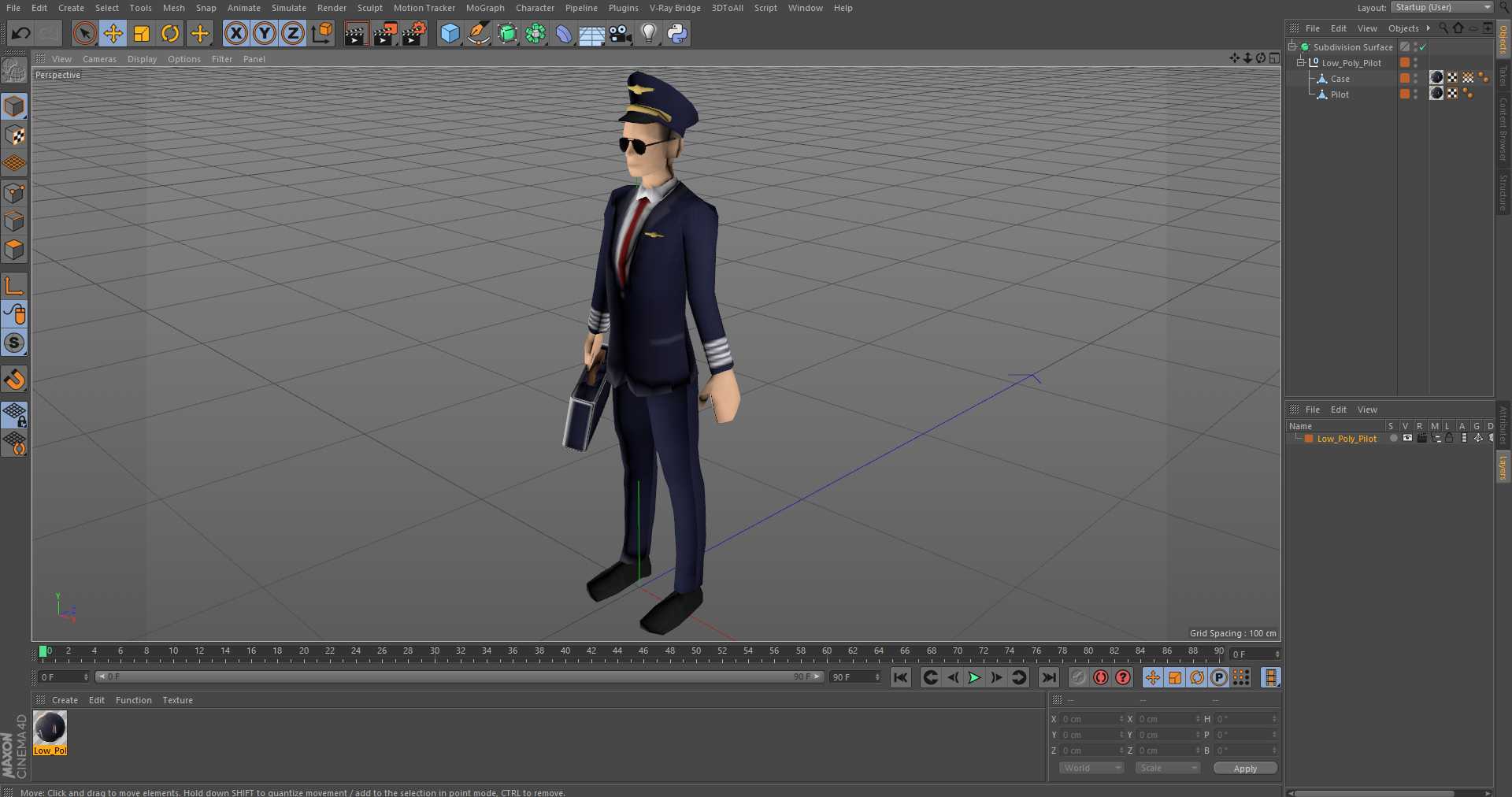Click the coordinate system icon
This screenshot has width=1512, height=797.
[322, 33]
